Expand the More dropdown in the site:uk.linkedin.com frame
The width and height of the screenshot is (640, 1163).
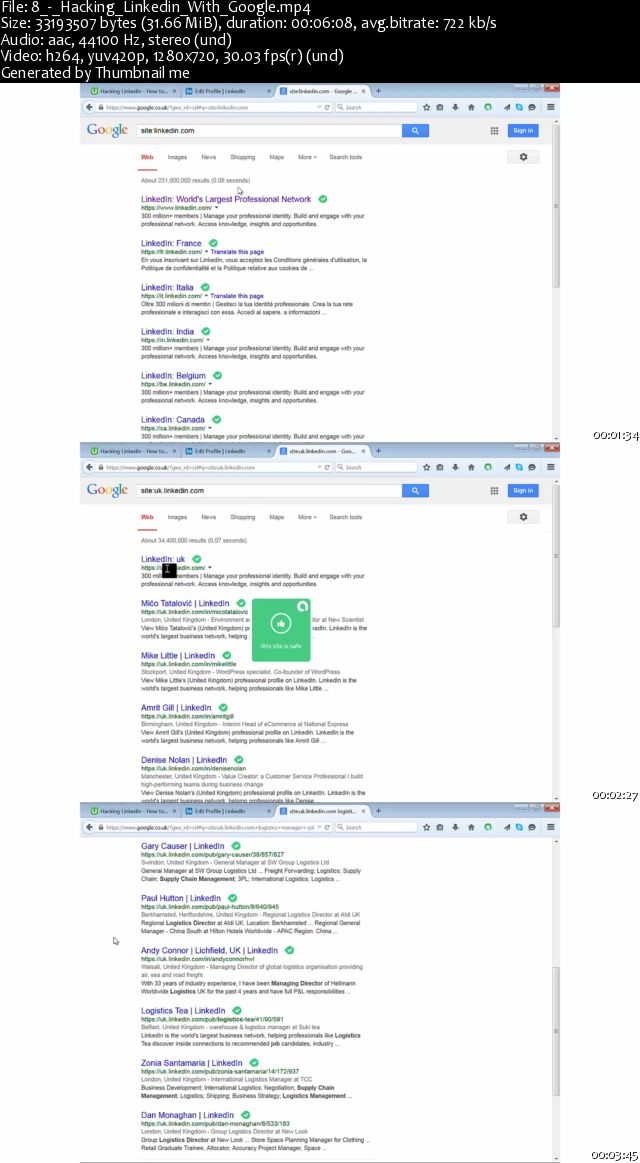[307, 517]
